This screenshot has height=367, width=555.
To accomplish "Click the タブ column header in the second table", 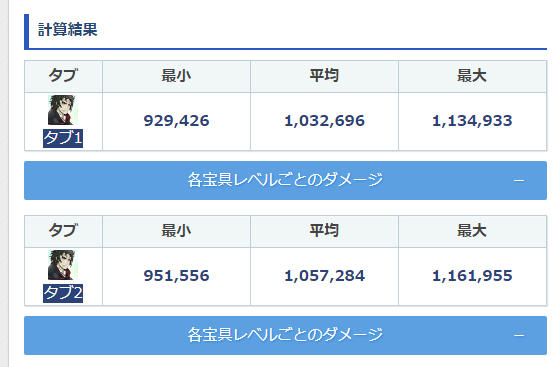I will coord(63,231).
